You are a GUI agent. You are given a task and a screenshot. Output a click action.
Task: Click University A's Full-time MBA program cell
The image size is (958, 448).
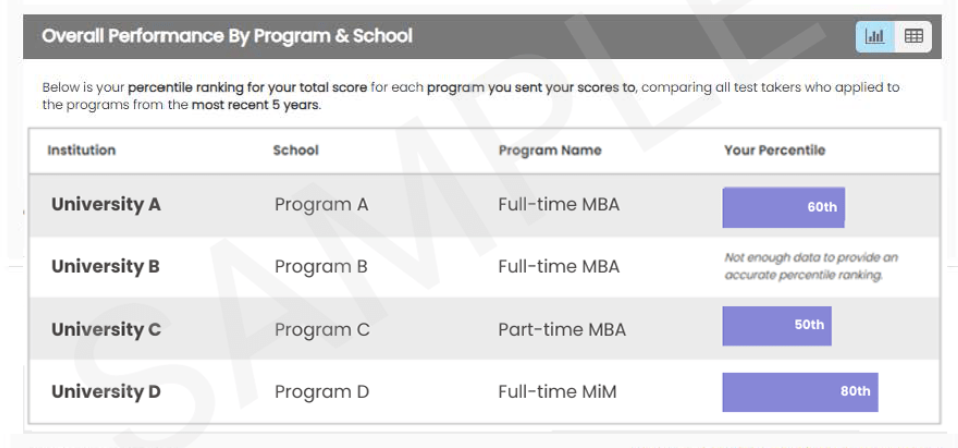pyautogui.click(x=558, y=205)
